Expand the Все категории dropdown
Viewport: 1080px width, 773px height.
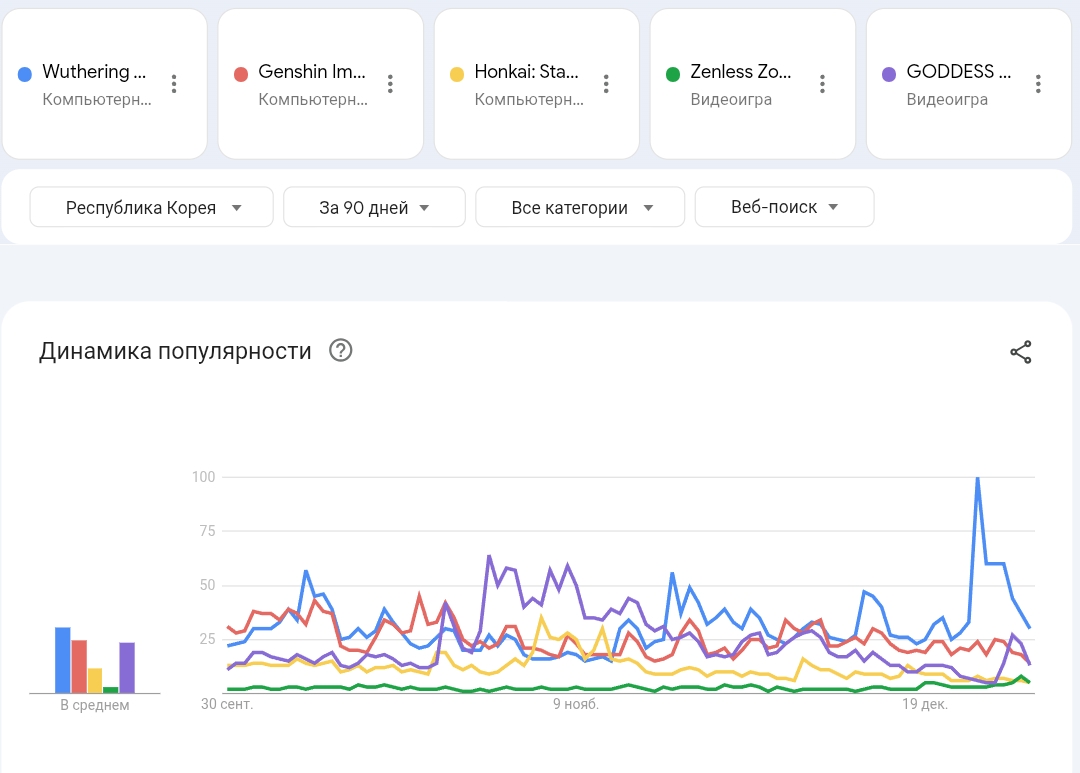[x=580, y=208]
